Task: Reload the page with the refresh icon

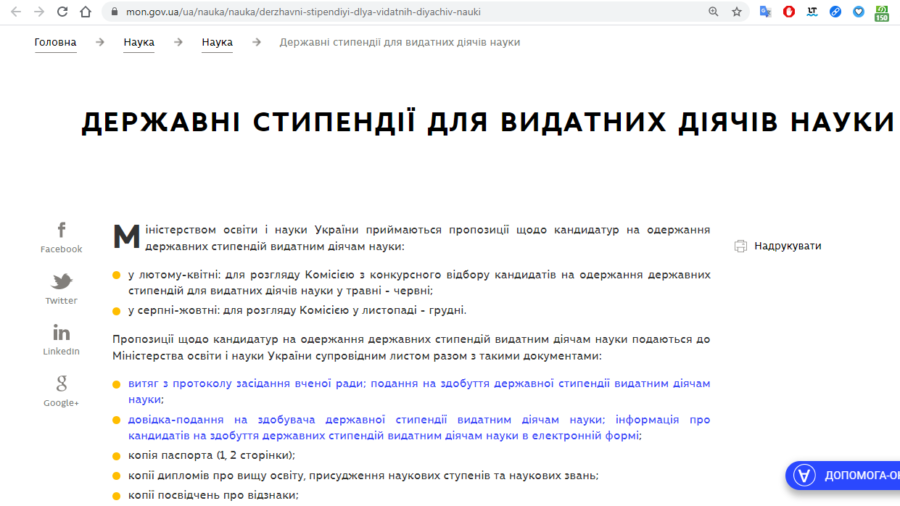Action: point(62,11)
